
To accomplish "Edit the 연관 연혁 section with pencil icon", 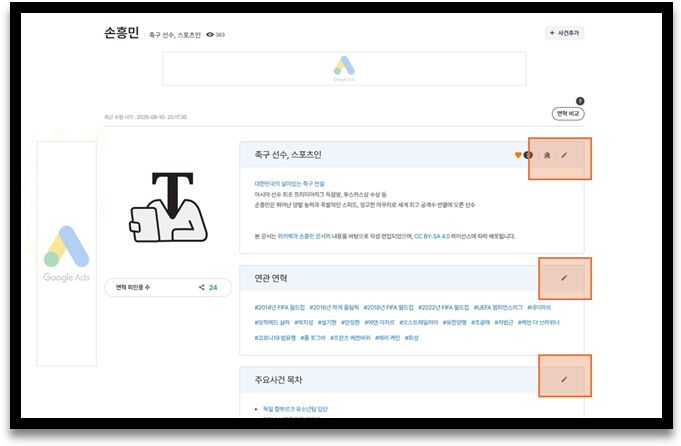I will click(564, 277).
